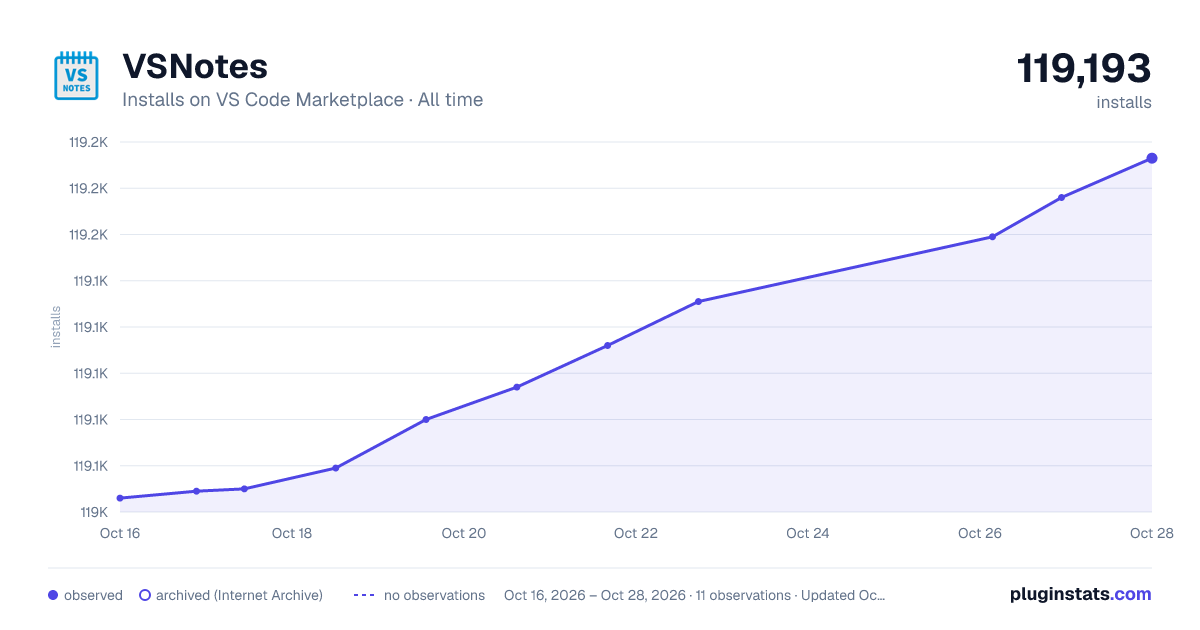Click the 'Oct 16' x-axis label

pyautogui.click(x=120, y=533)
